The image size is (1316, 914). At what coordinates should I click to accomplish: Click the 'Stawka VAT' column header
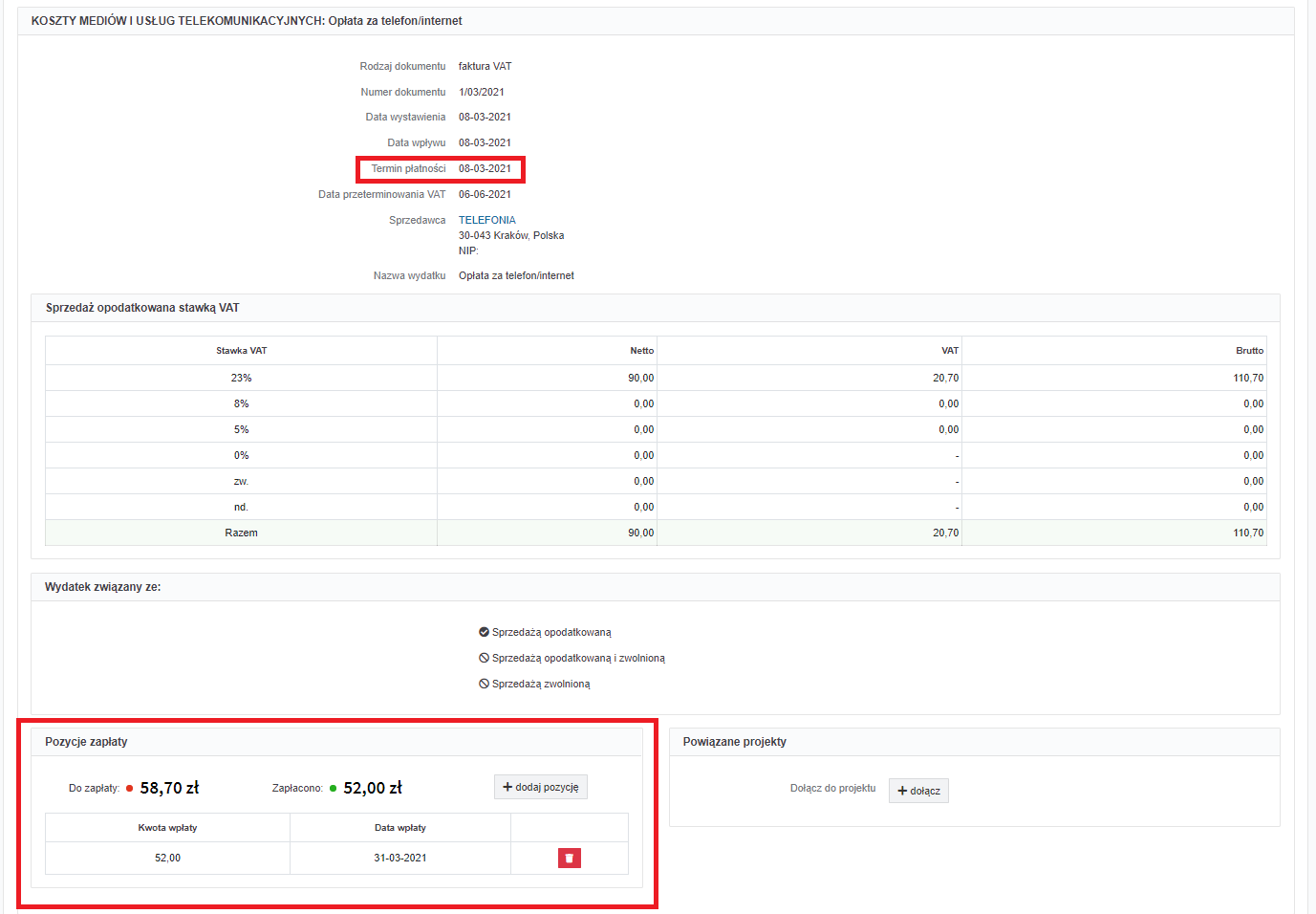click(241, 350)
